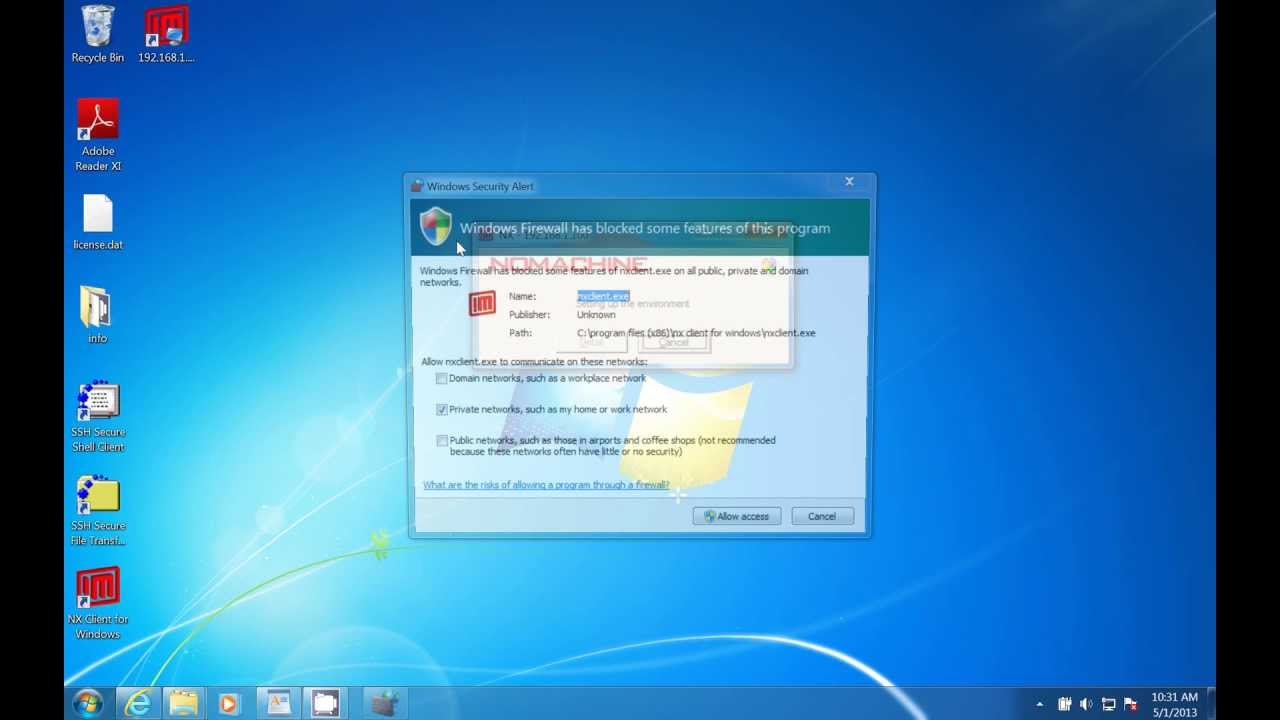Enable Public networks checkbox
The image size is (1280, 720).
(x=441, y=440)
